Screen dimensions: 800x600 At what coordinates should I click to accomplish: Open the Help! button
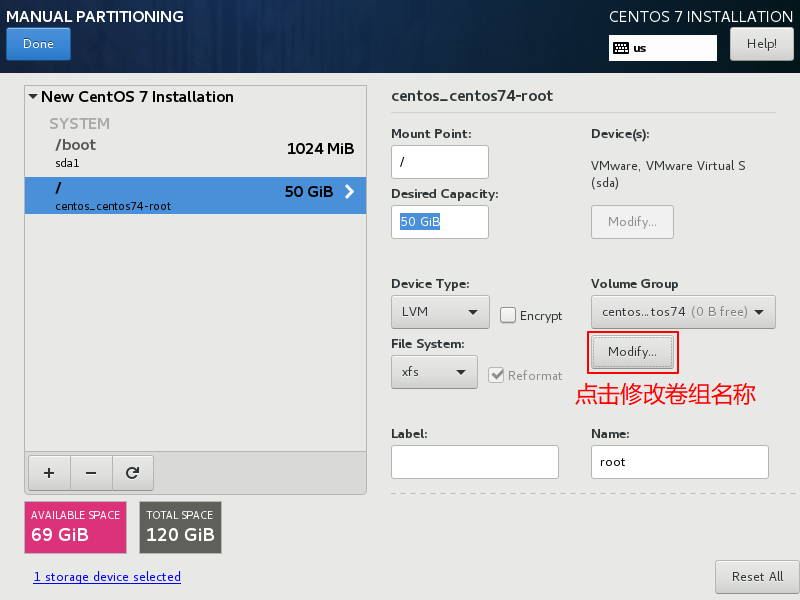[x=762, y=44]
